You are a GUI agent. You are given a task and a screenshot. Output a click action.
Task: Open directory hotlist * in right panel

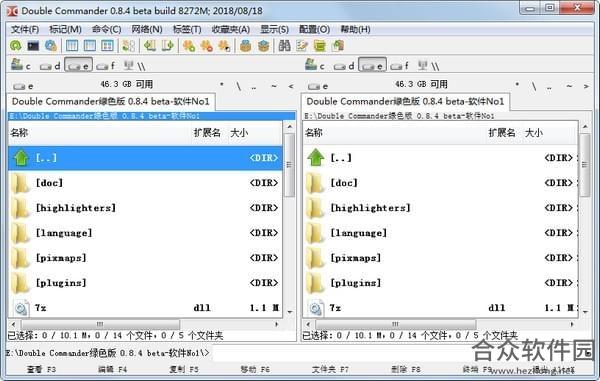(x=517, y=86)
